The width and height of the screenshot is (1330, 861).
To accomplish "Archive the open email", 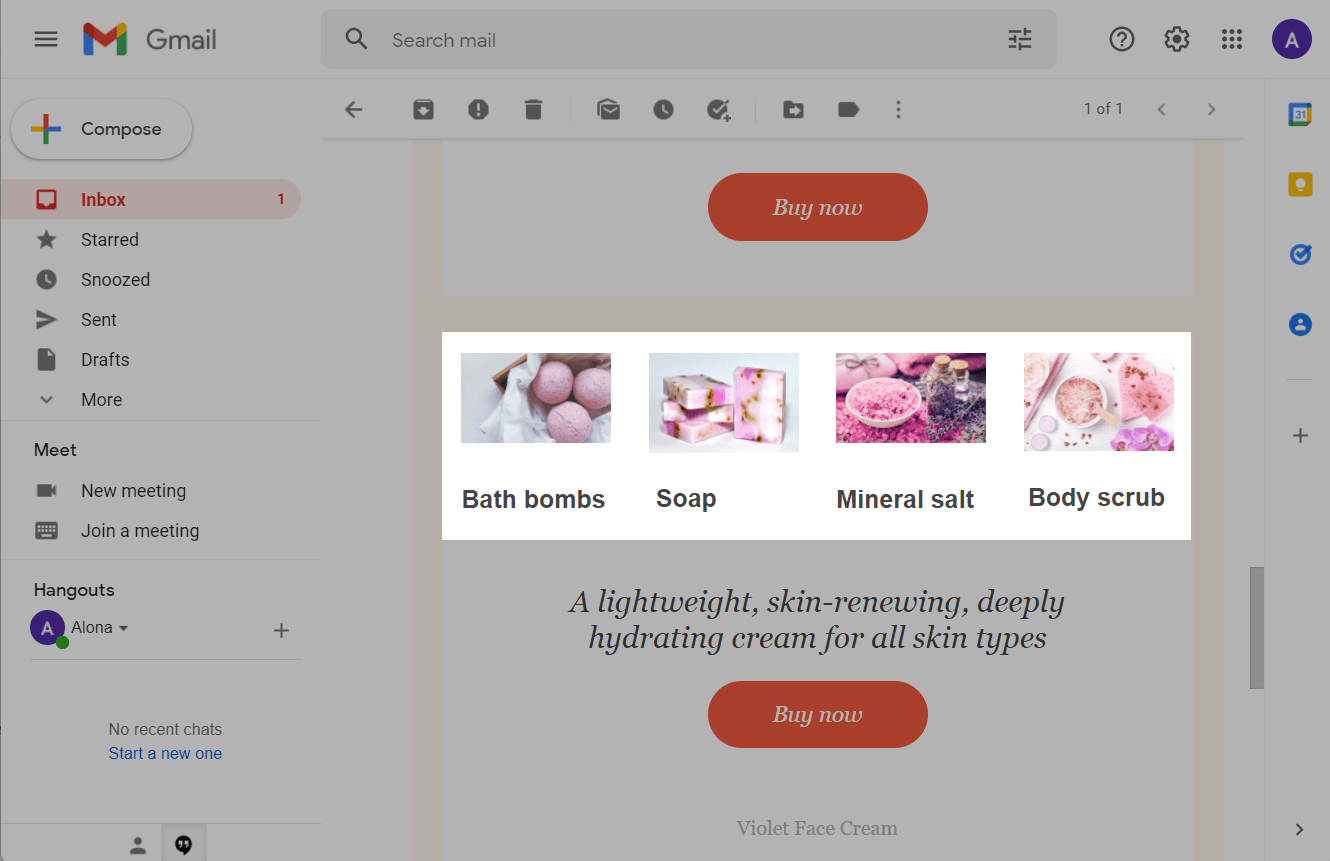I will (423, 110).
